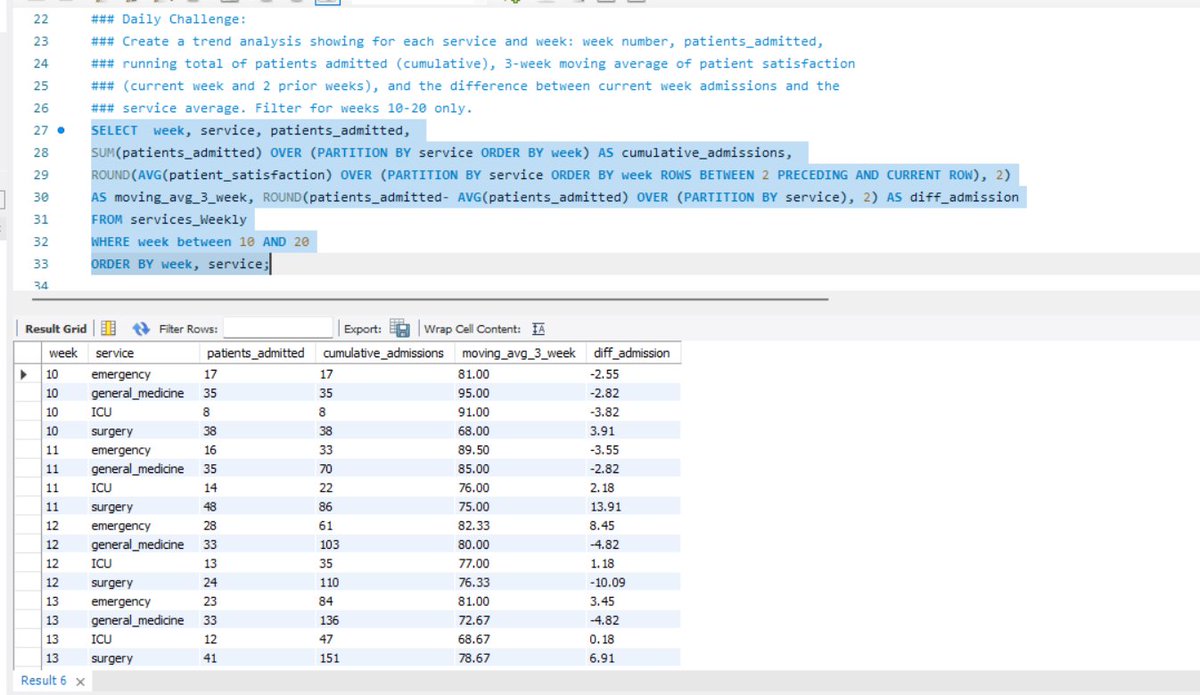Select the diff_admission cell '-10.09'
Image resolution: width=1200 pixels, height=695 pixels.
coord(631,583)
